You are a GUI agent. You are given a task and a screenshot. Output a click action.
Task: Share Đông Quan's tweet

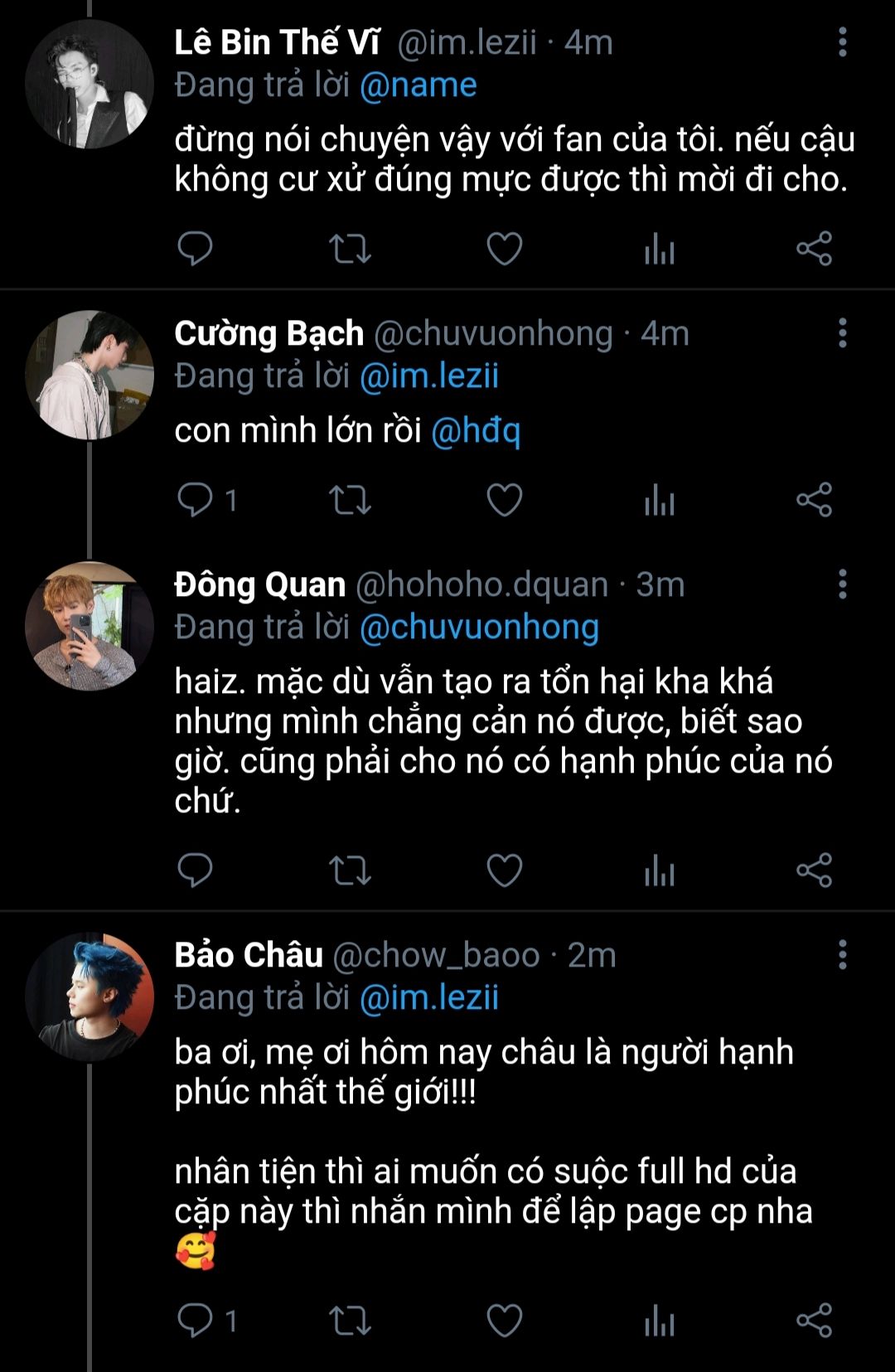click(x=814, y=870)
